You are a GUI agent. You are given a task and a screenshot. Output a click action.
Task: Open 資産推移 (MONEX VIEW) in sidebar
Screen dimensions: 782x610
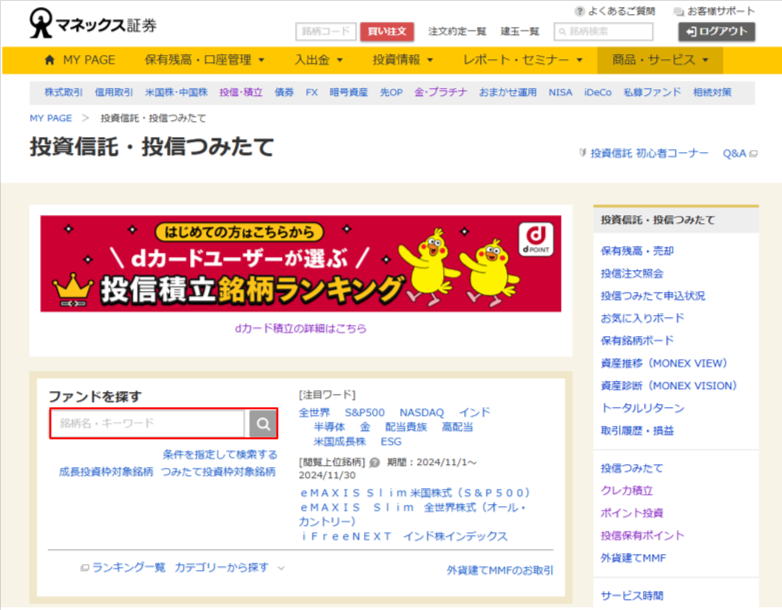pos(664,364)
